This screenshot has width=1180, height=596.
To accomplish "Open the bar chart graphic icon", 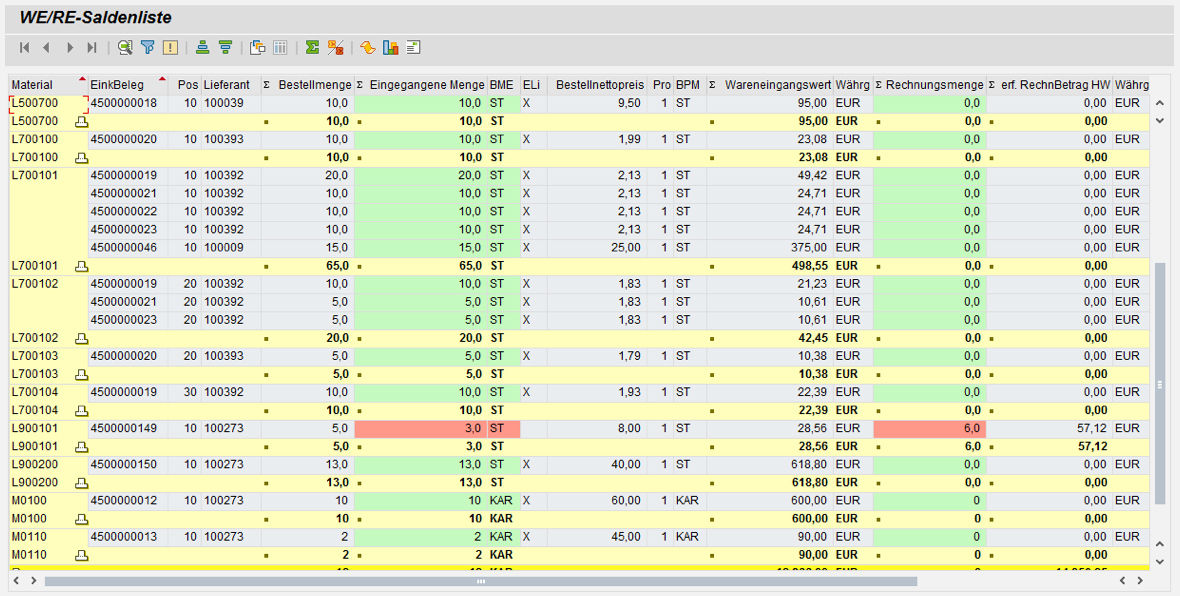I will tap(391, 47).
